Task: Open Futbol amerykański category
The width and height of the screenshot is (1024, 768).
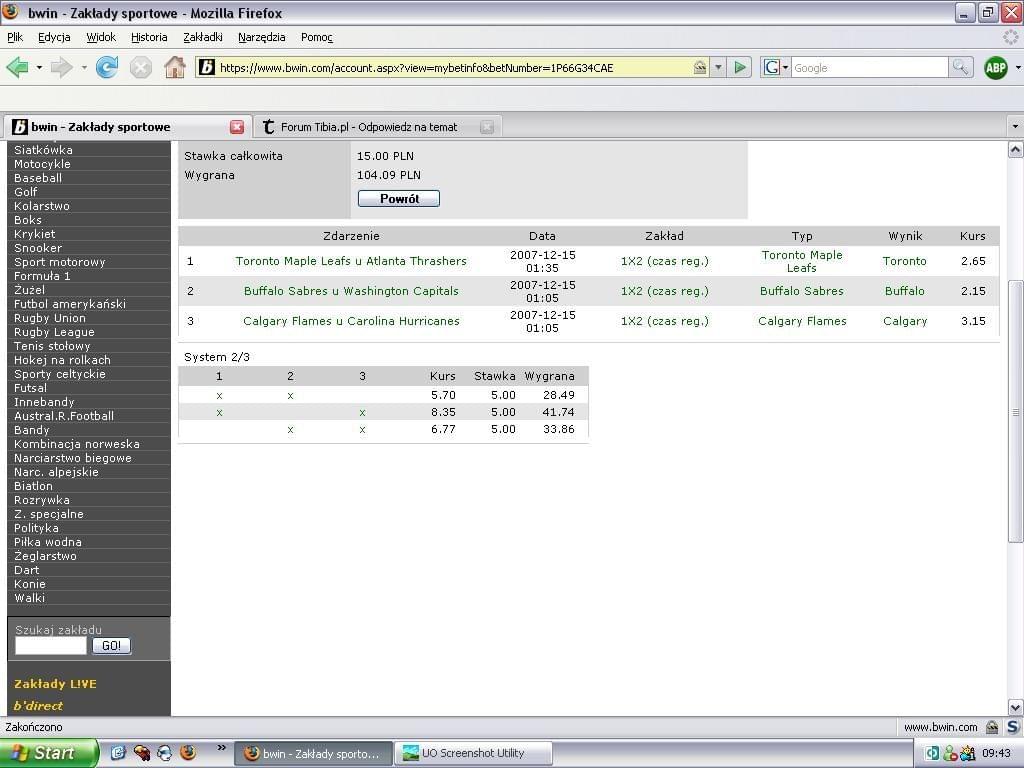Action: [70, 304]
